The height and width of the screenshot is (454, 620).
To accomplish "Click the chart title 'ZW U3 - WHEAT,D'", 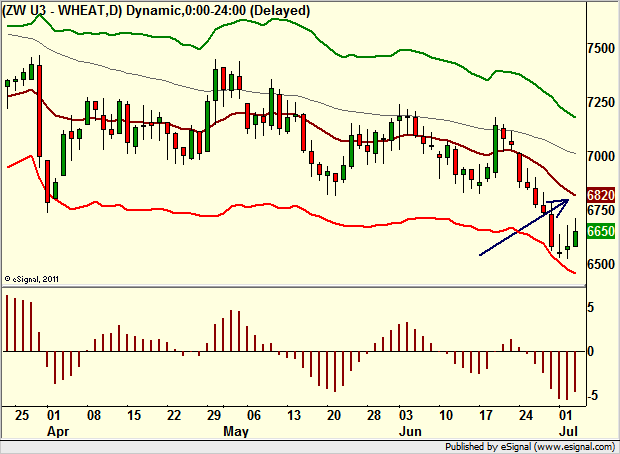I will pos(62,9).
